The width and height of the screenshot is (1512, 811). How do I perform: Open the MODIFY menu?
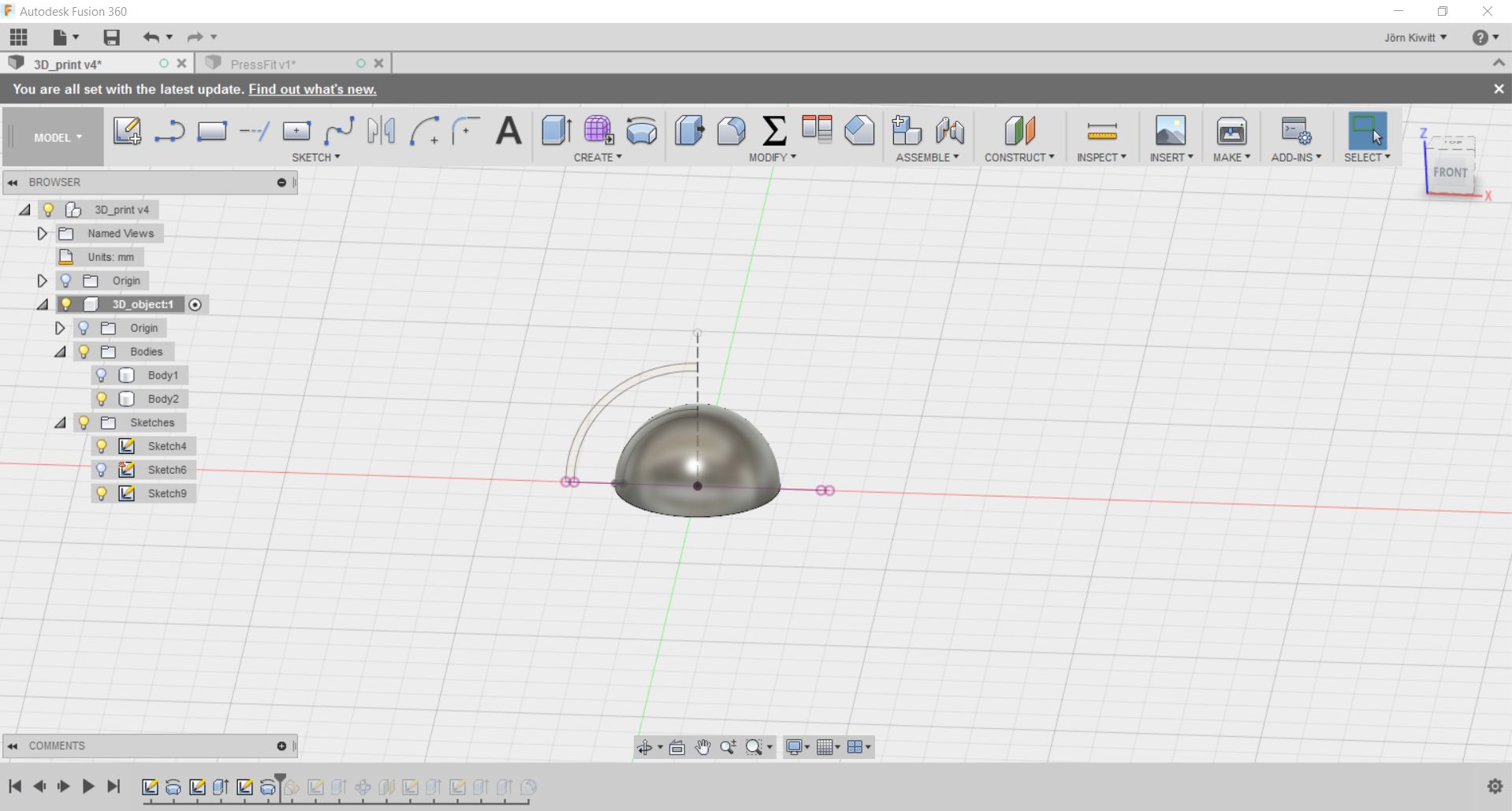[773, 158]
